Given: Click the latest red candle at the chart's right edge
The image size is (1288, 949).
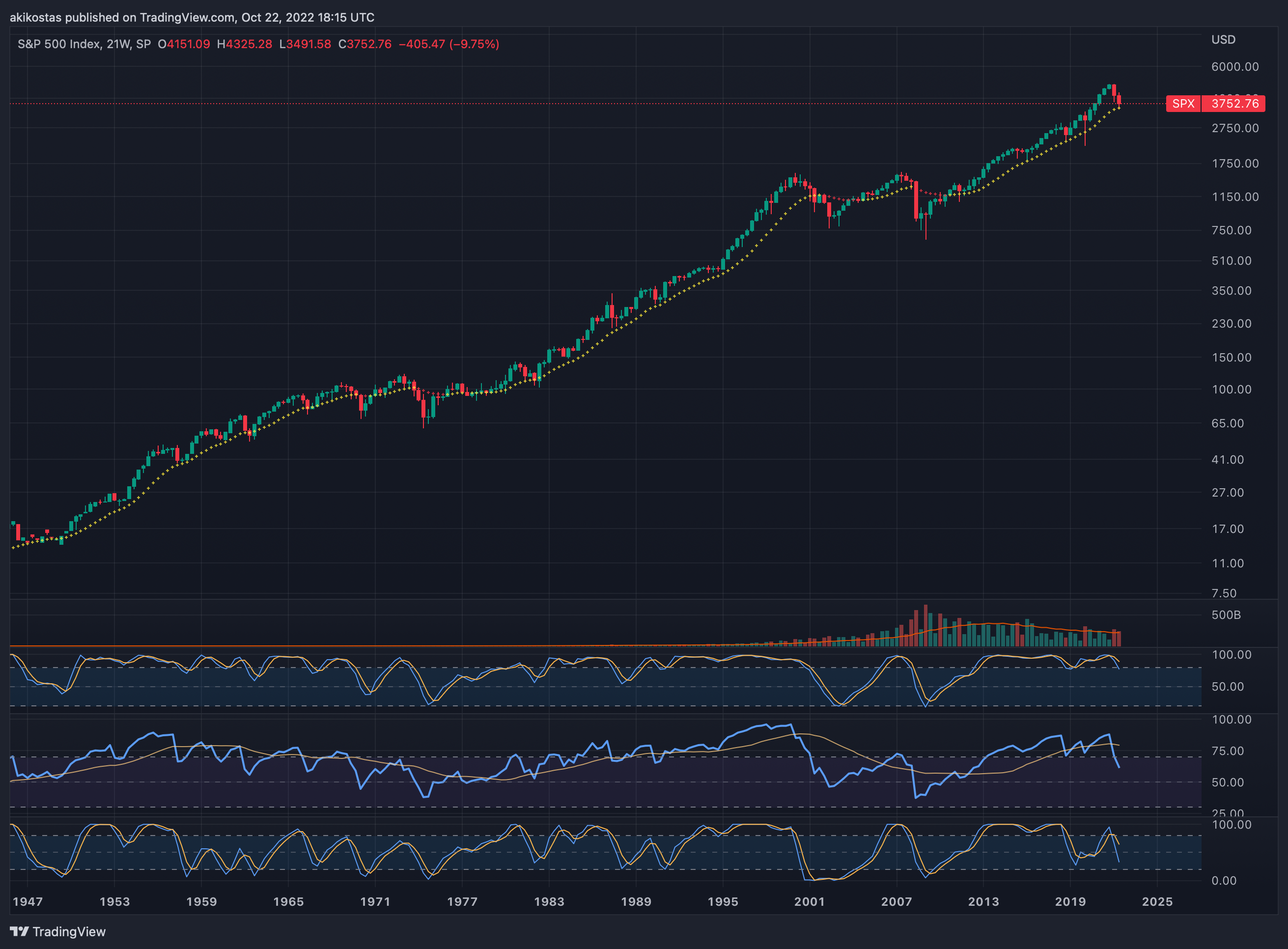Looking at the screenshot, I should pyautogui.click(x=1119, y=100).
